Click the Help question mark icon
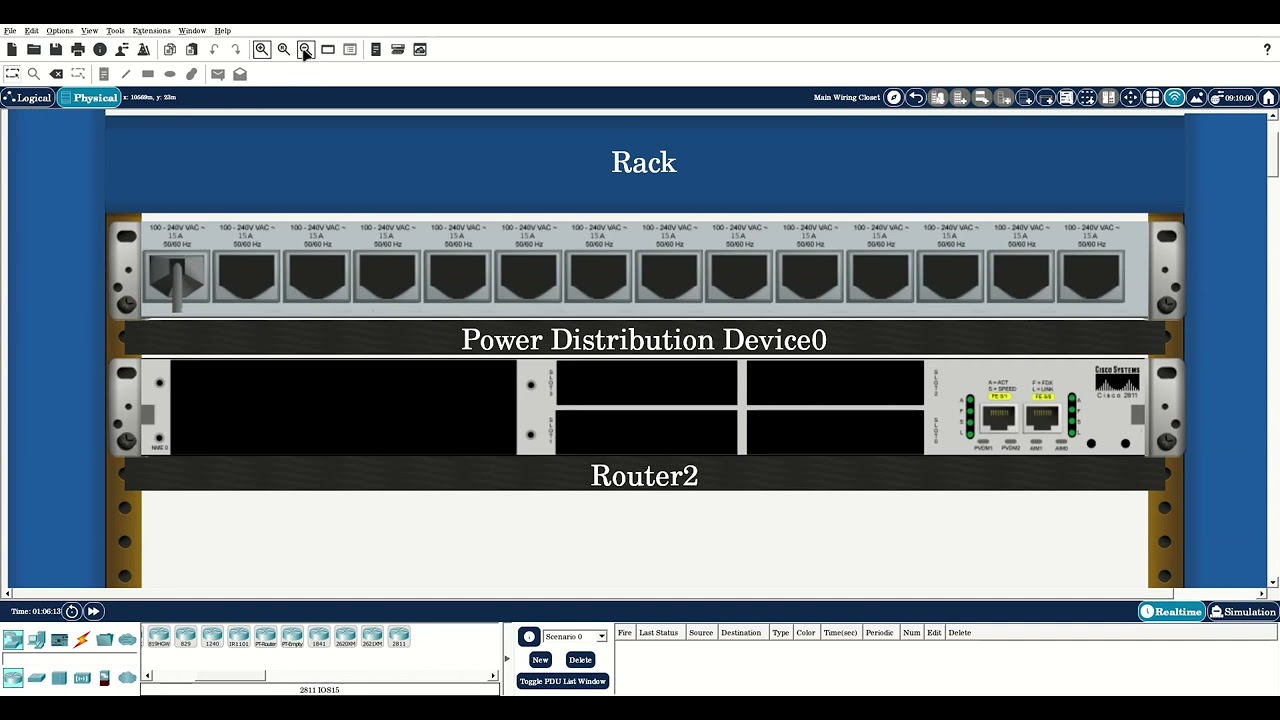 click(x=1267, y=49)
